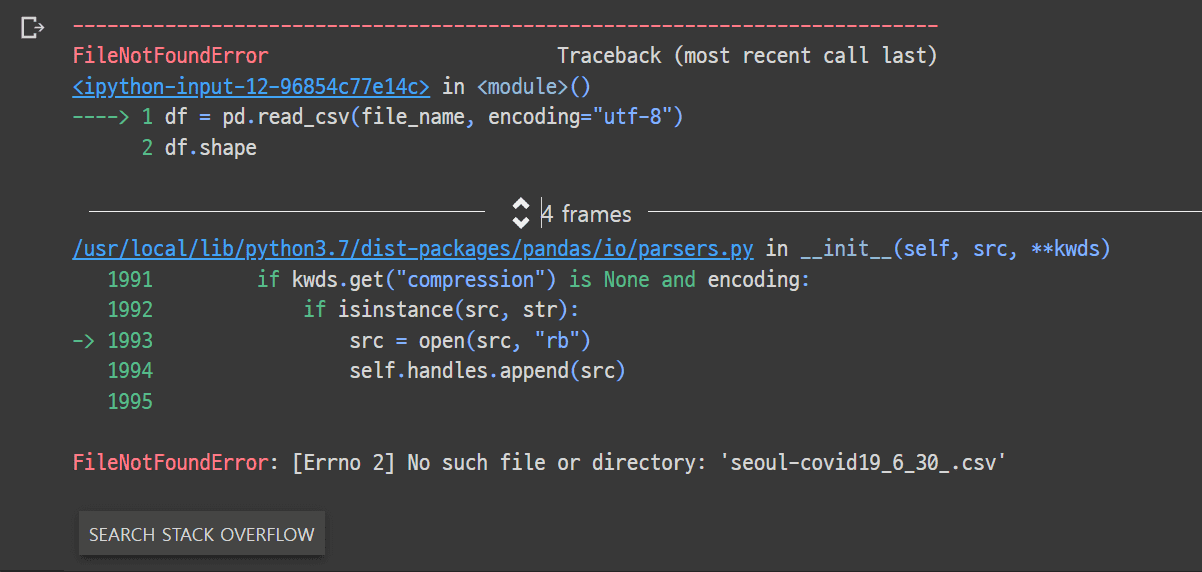Click the df.shape code line
This screenshot has height=572, width=1202.
pos(210,148)
